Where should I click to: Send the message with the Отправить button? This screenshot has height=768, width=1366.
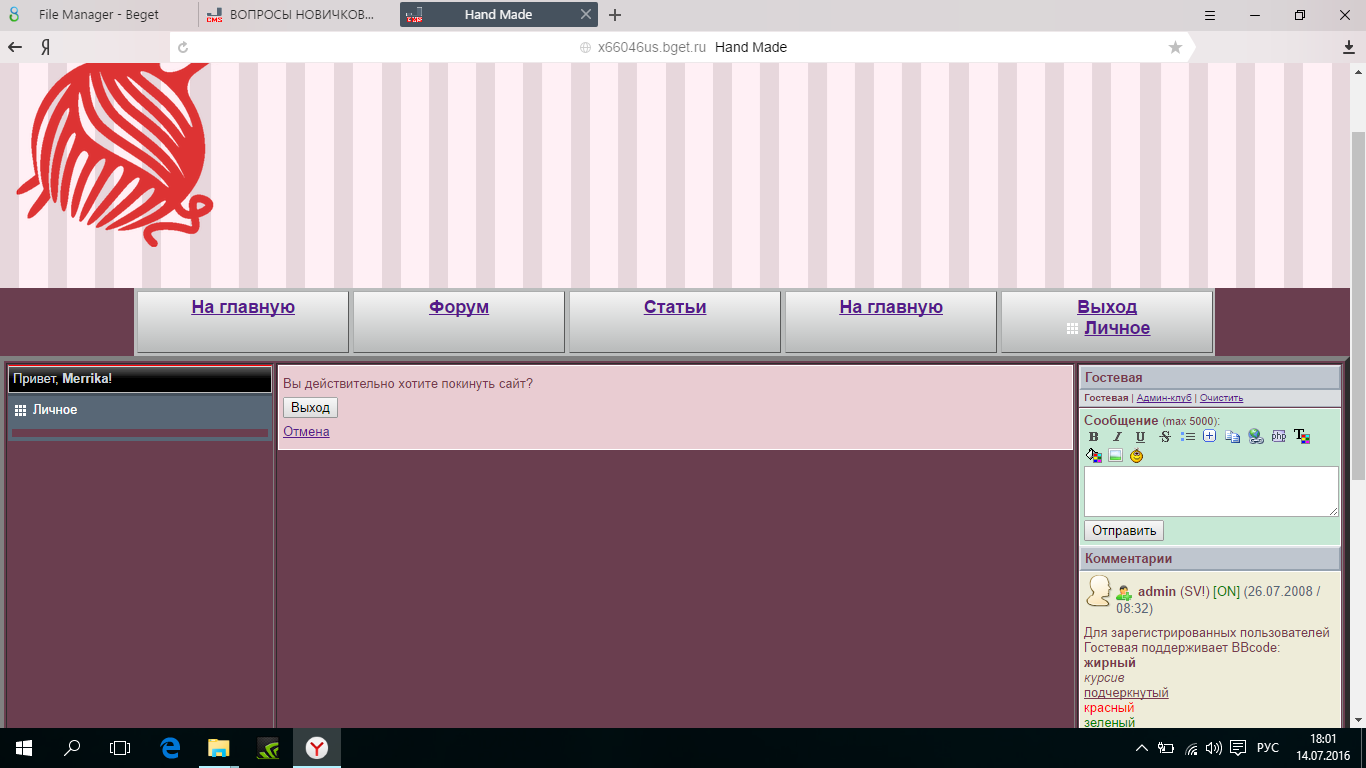tap(1124, 531)
